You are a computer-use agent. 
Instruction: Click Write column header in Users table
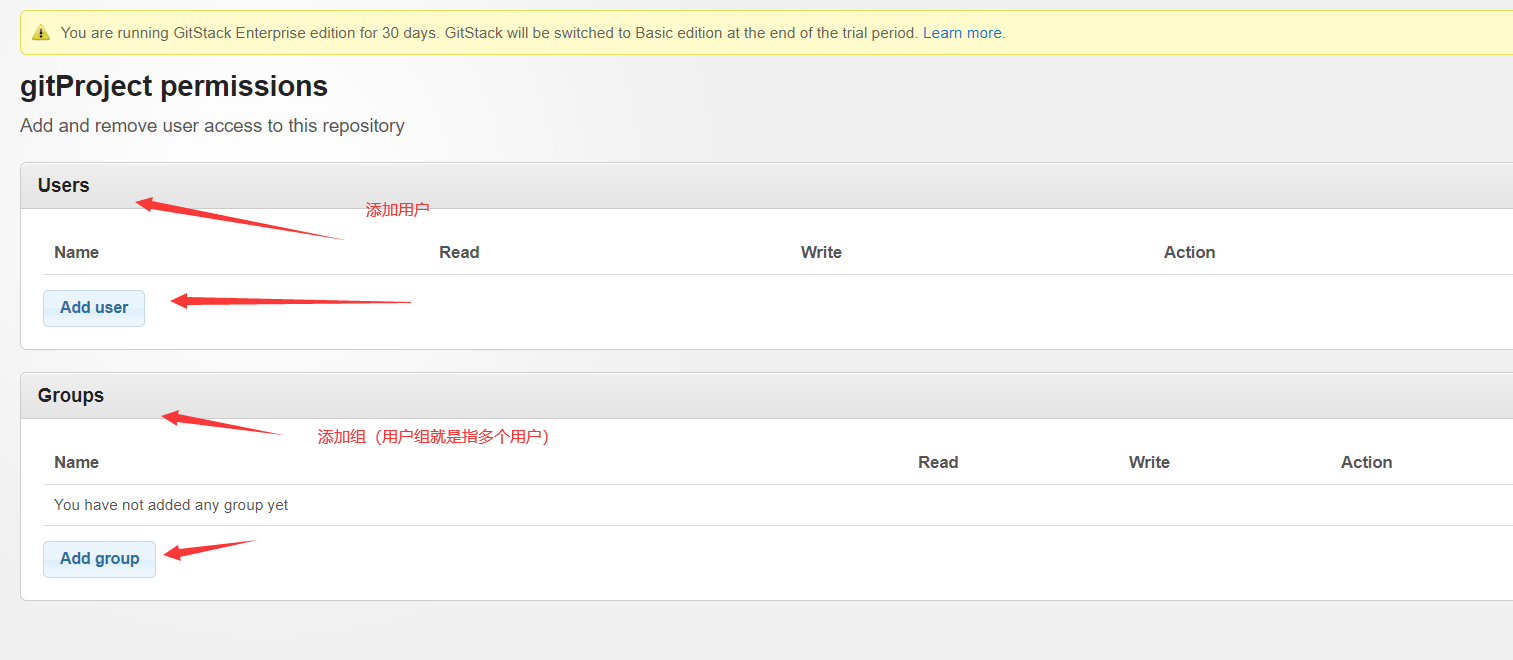coord(821,252)
